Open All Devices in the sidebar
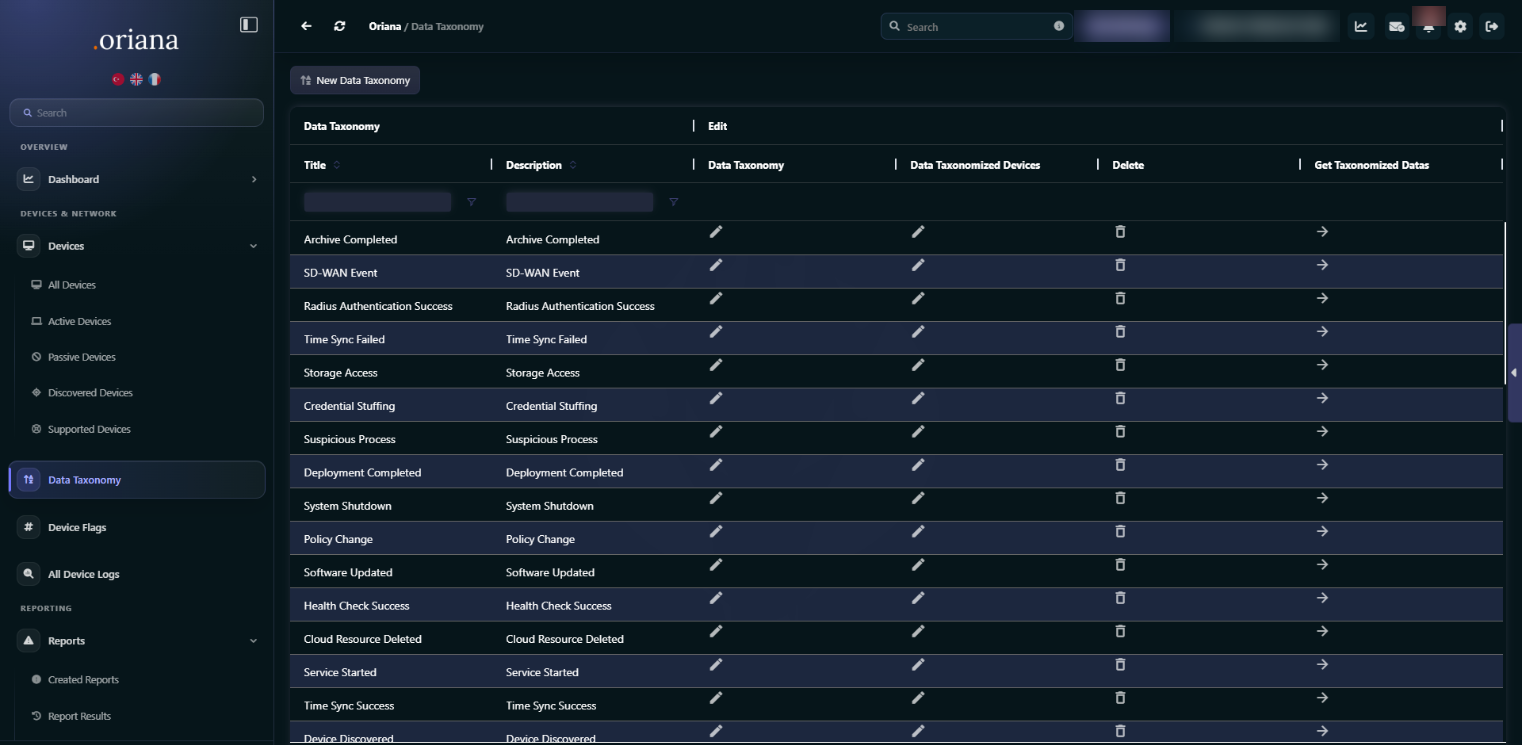Screen dimensions: 1522x745 click(72, 285)
